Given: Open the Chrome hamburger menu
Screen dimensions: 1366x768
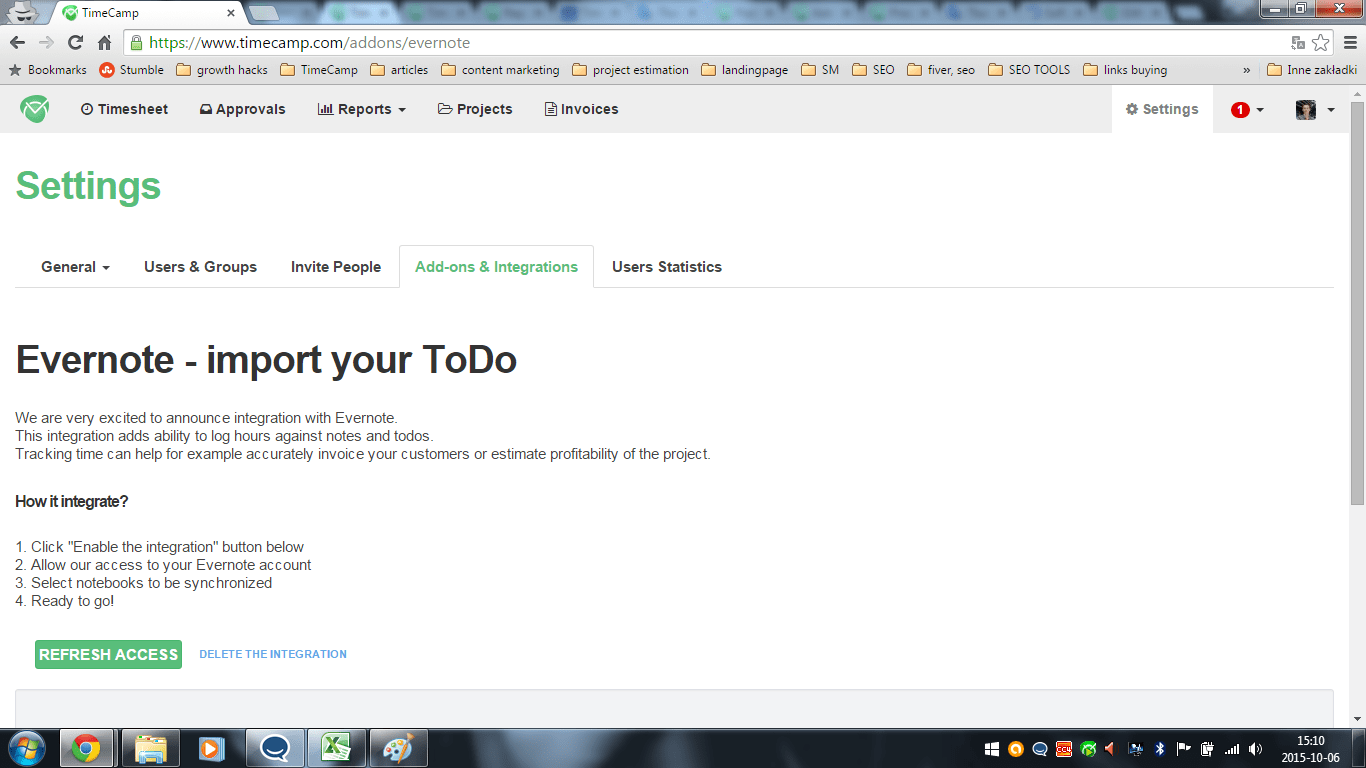Looking at the screenshot, I should 1350,43.
